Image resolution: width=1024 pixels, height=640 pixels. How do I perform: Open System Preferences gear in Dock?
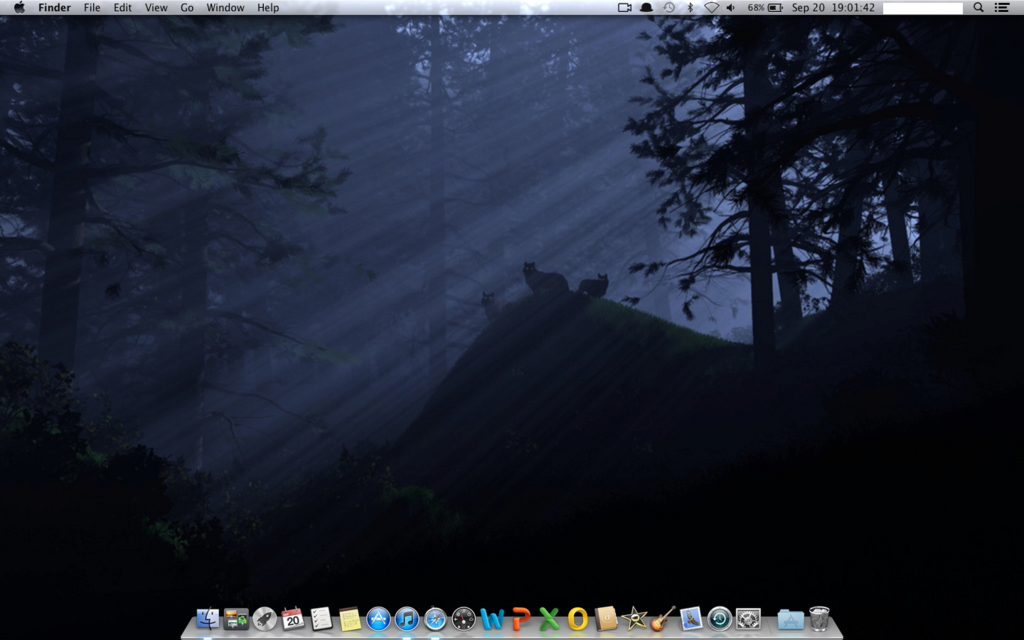pyautogui.click(x=748, y=618)
